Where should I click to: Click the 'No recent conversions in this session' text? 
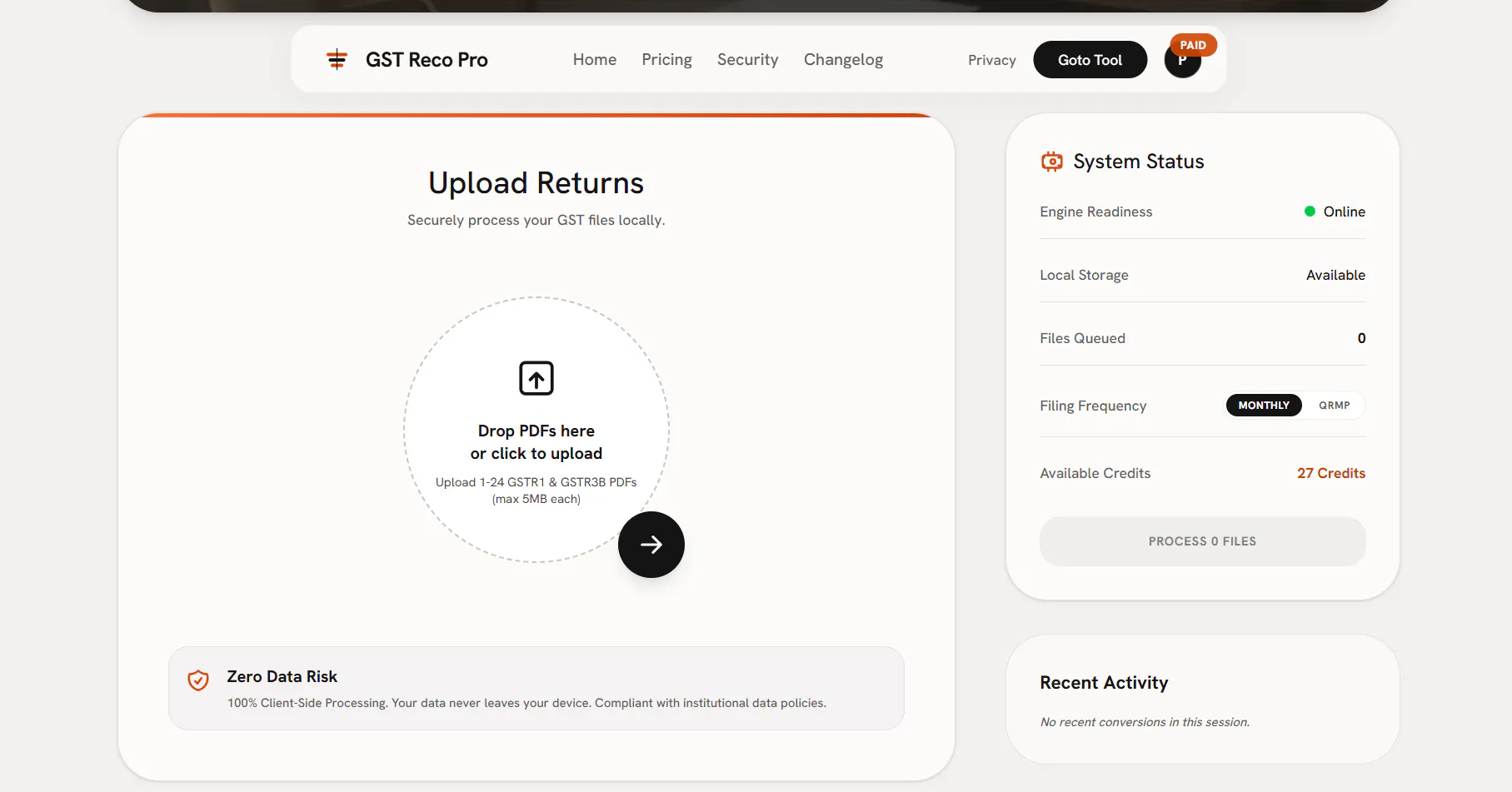(1145, 722)
